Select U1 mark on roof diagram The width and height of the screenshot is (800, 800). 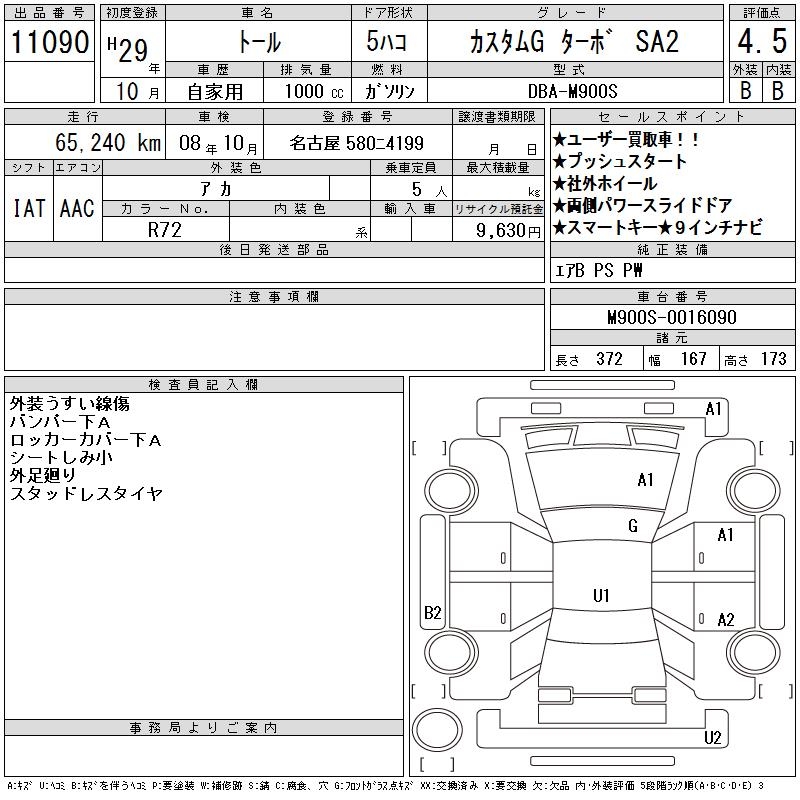[601, 595]
